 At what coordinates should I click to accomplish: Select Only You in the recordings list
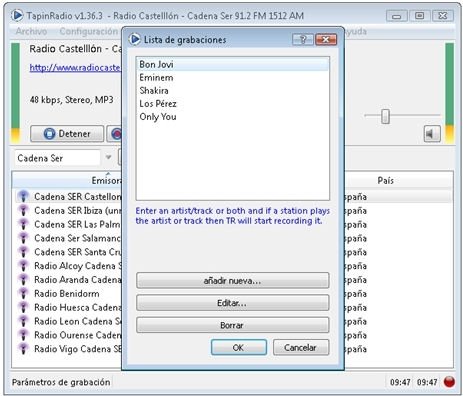pos(233,117)
